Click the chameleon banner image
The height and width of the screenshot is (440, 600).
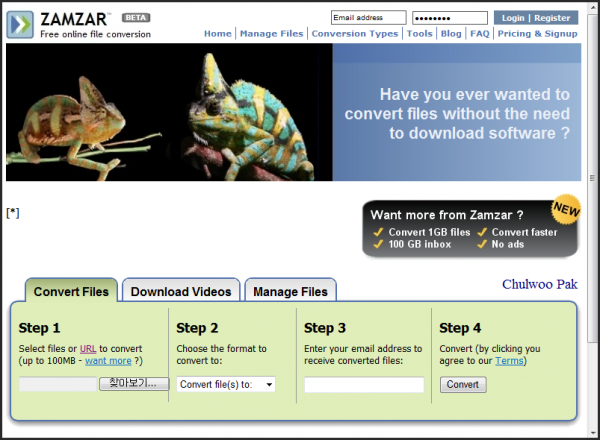coord(169,112)
